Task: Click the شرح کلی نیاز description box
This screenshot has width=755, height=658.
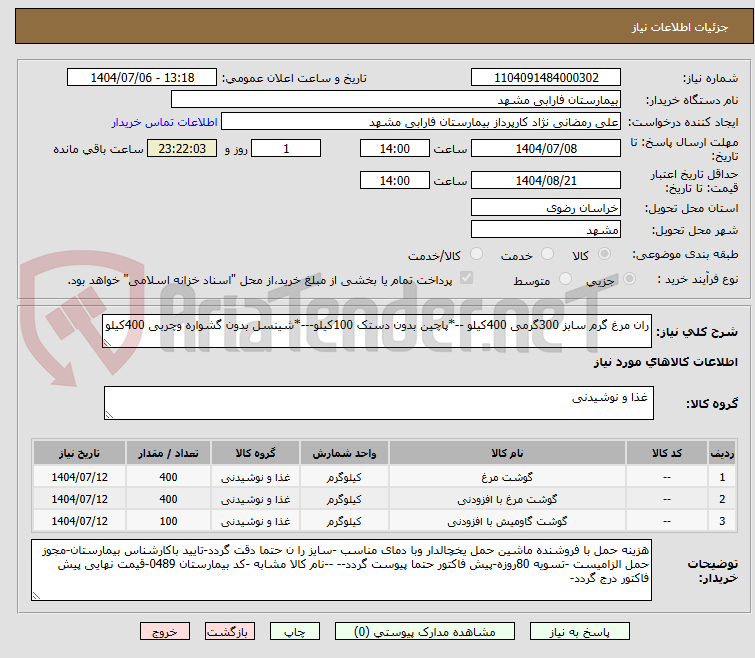Action: [377, 331]
